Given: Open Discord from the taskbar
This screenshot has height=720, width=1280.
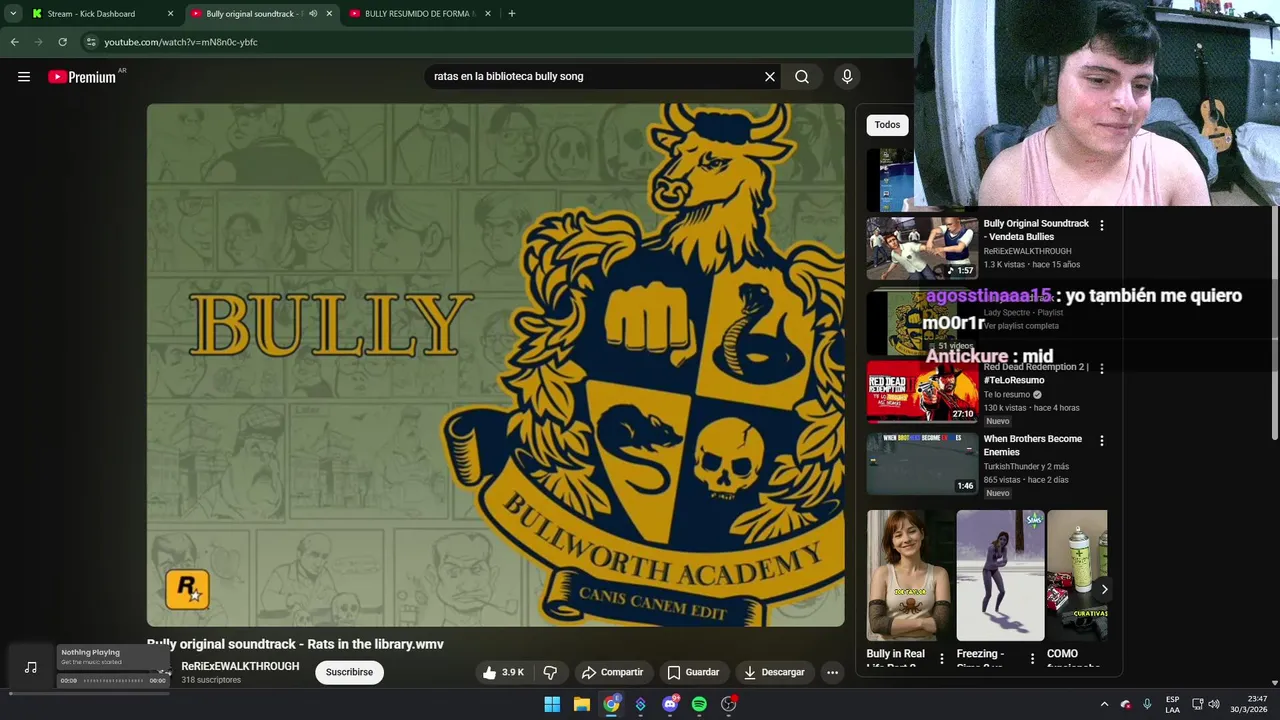Looking at the screenshot, I should [670, 704].
